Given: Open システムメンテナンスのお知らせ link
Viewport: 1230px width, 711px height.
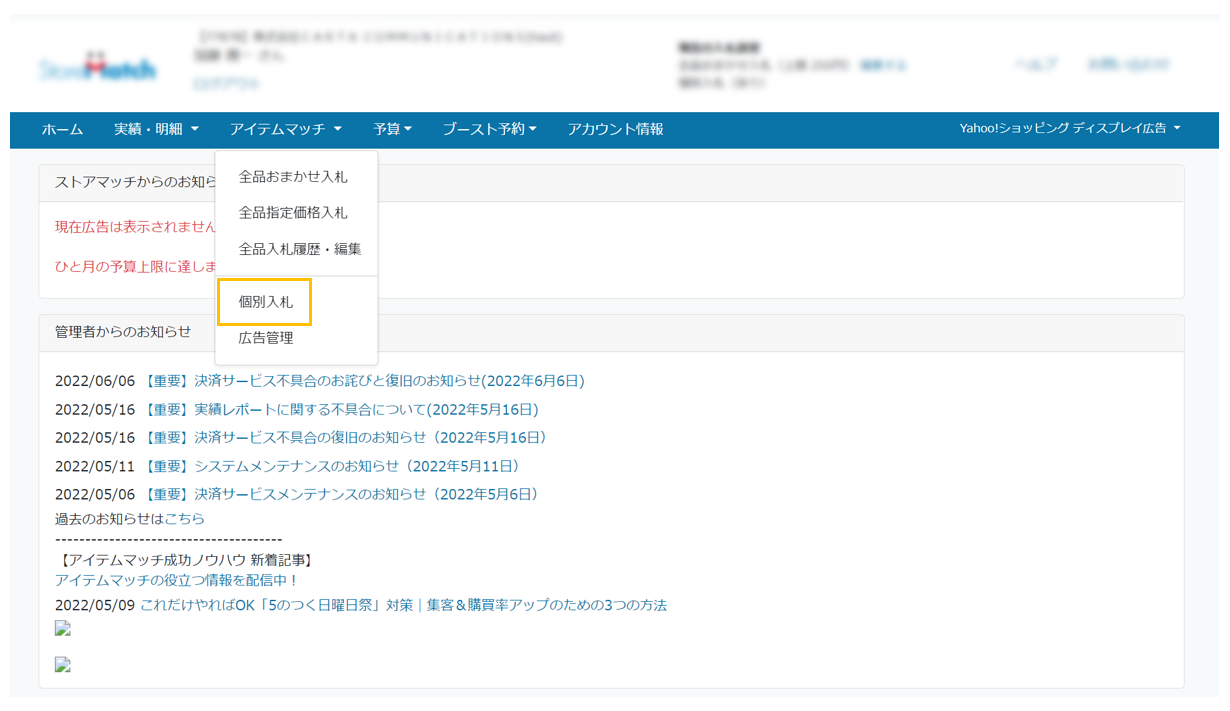Looking at the screenshot, I should point(333,466).
